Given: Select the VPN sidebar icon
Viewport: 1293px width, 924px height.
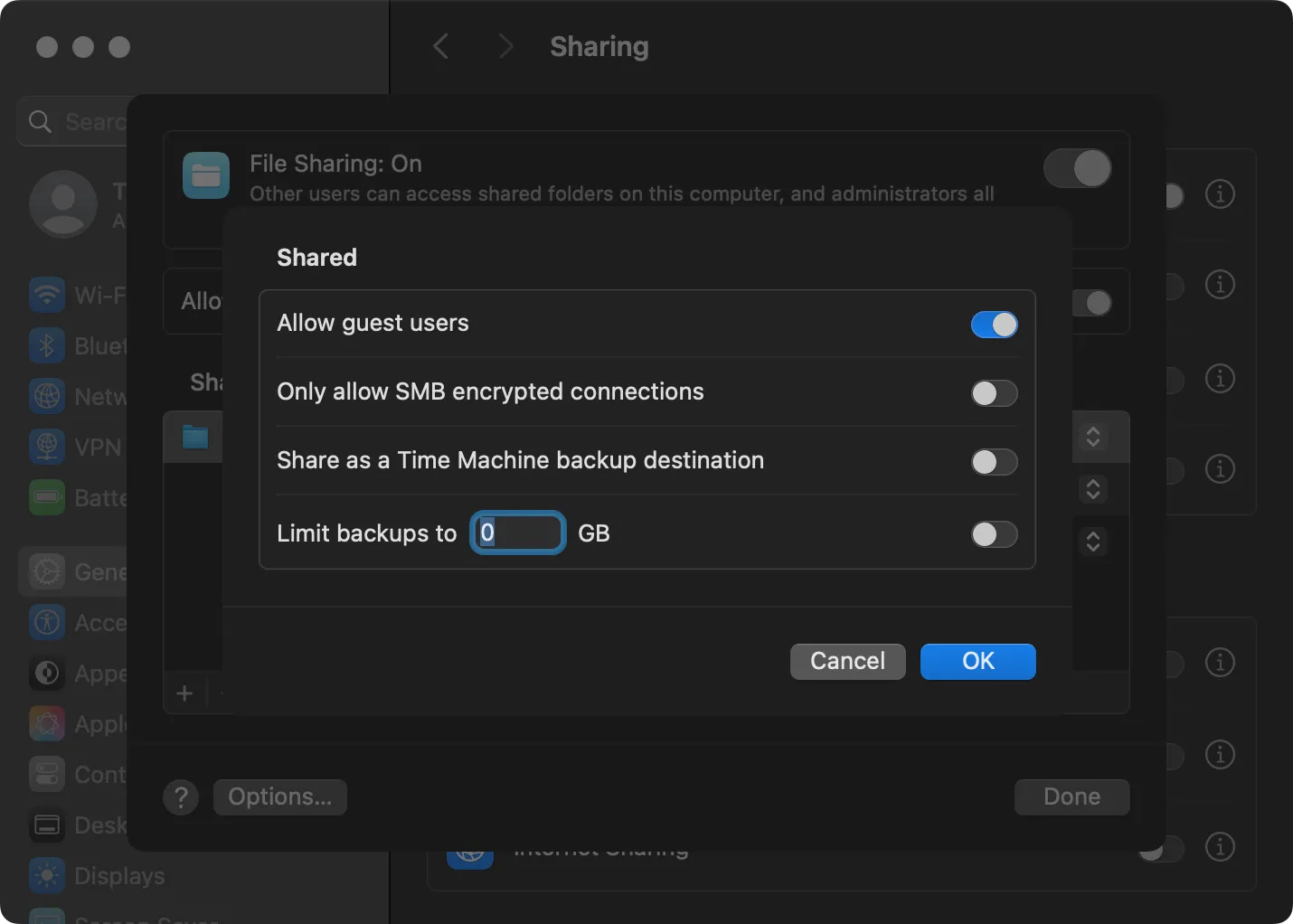Looking at the screenshot, I should coord(47,447).
